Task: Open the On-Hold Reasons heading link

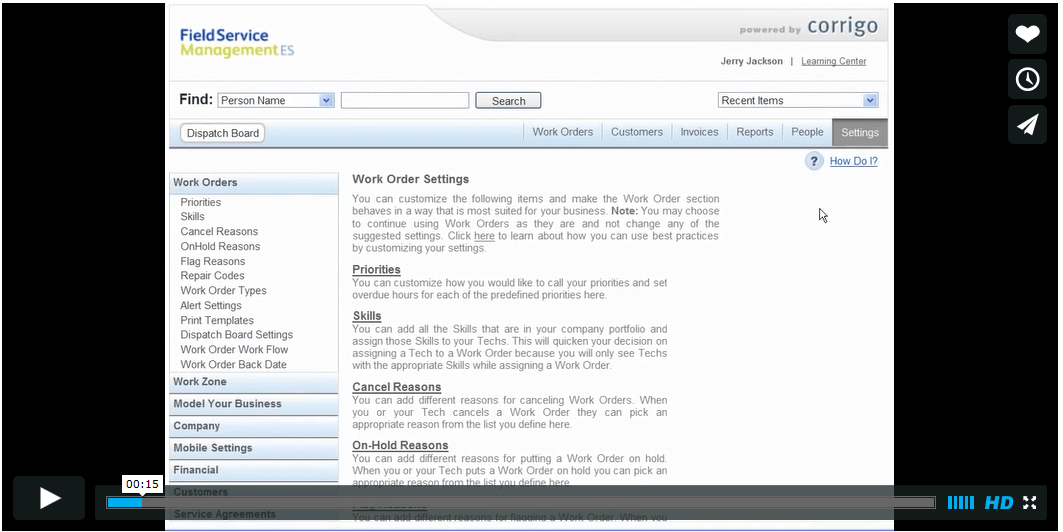Action: click(x=400, y=446)
